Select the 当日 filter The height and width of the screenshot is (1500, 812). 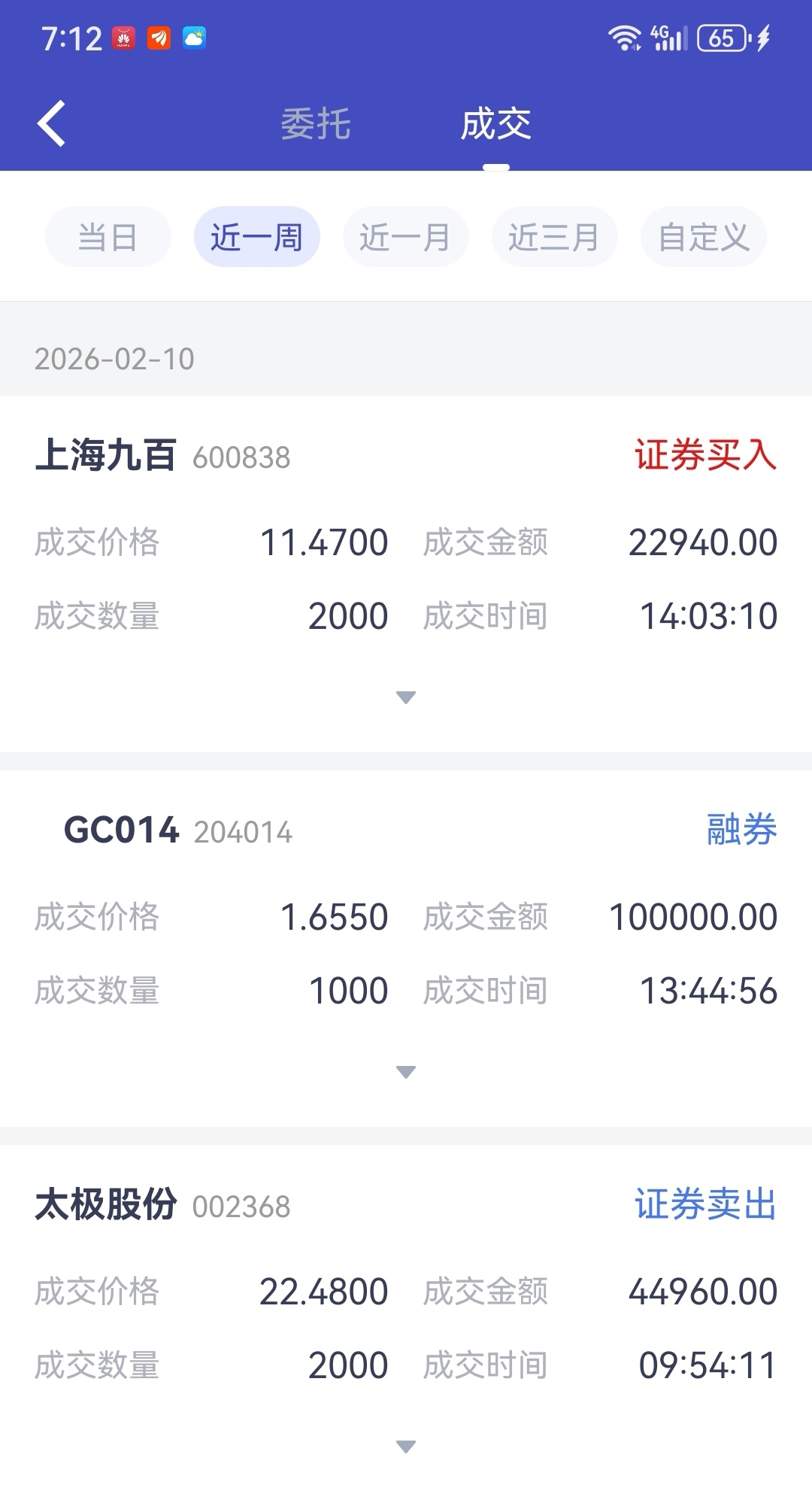(x=108, y=237)
